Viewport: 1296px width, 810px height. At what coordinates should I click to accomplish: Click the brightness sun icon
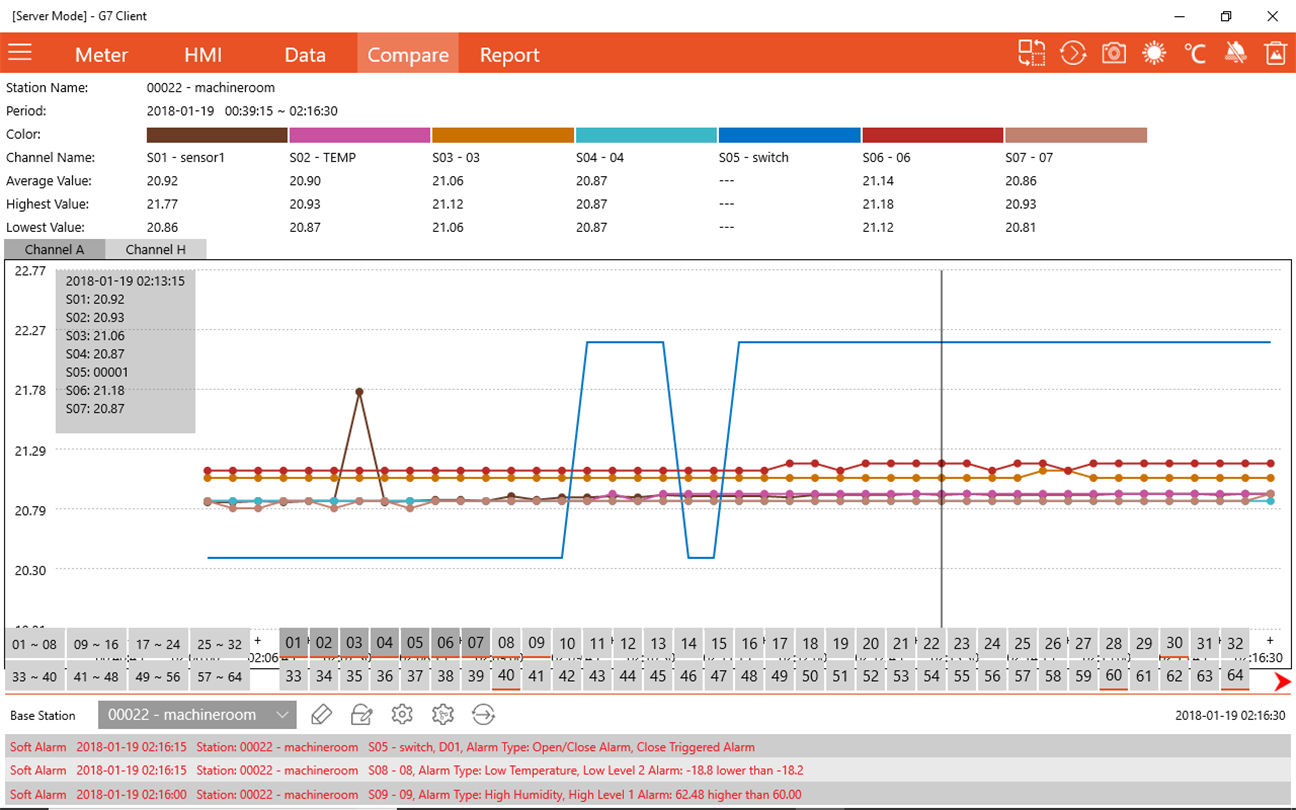coord(1154,54)
